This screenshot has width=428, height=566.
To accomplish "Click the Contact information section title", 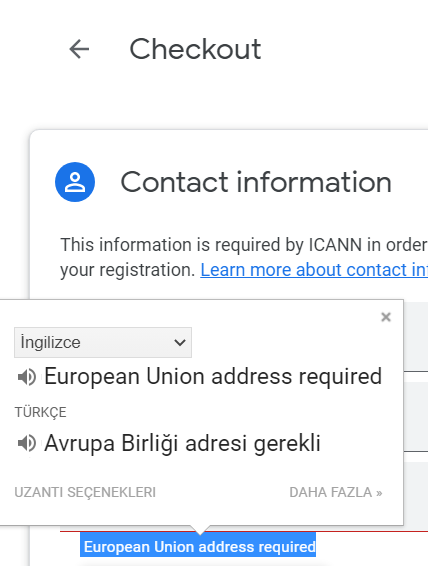I will 256,182.
